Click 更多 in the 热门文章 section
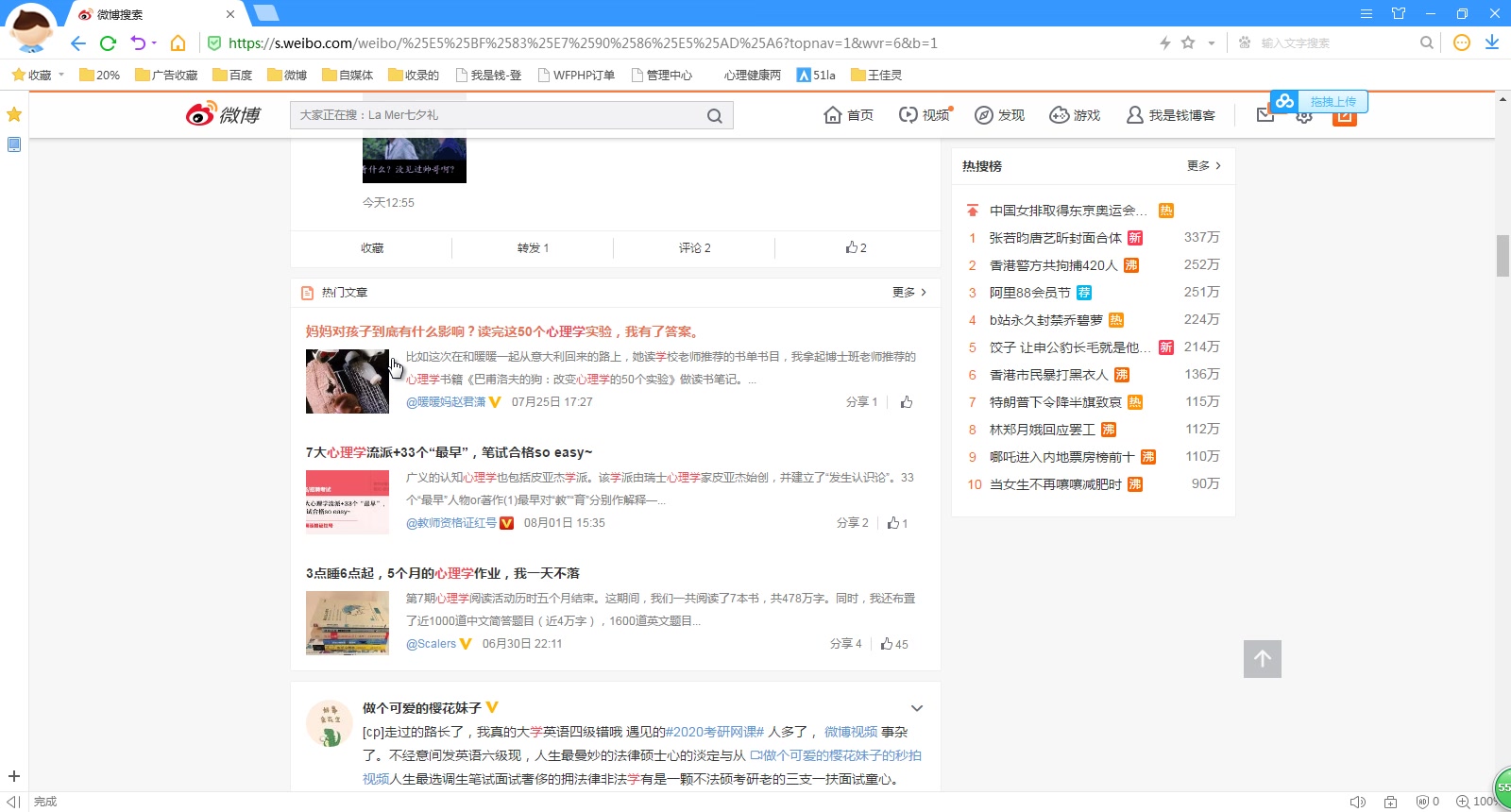 tap(909, 292)
